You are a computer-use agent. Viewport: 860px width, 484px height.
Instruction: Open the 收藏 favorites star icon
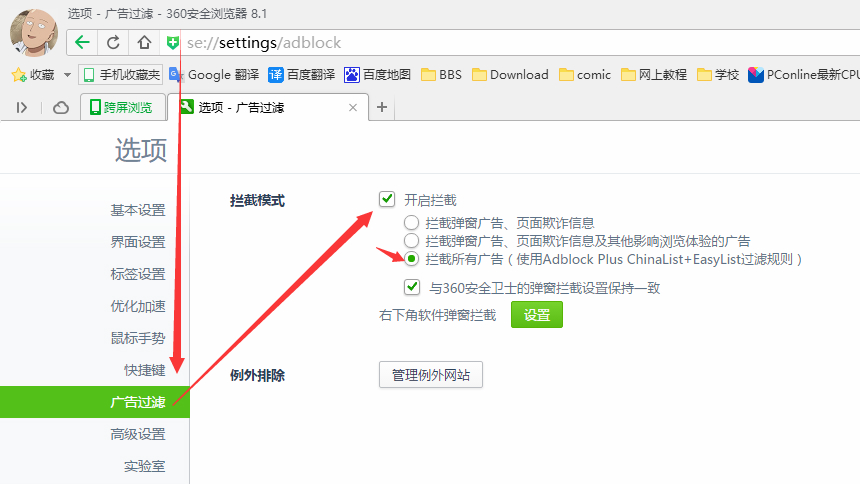click(19, 75)
